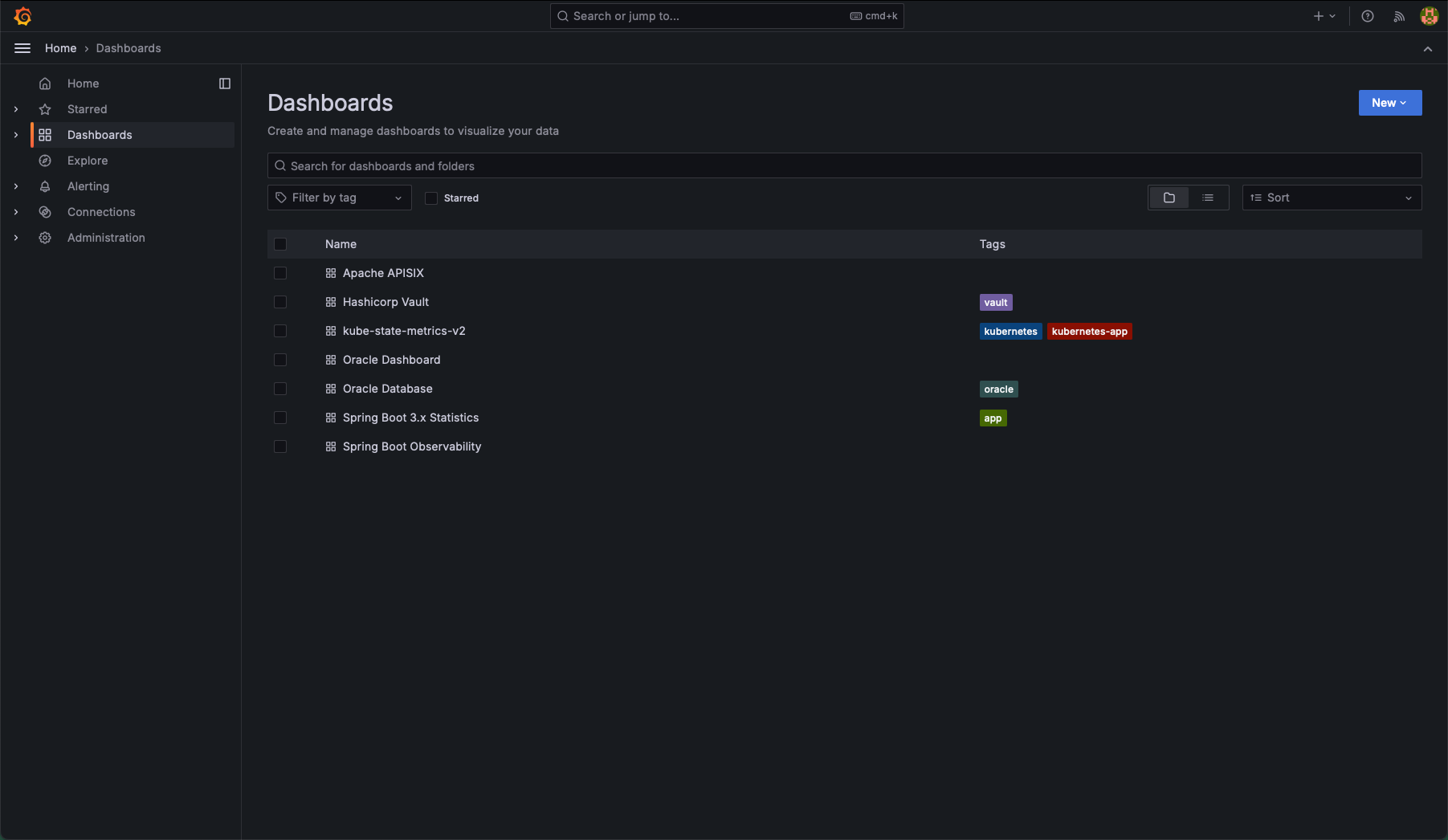Click the Starred star icon in sidebar
Image resolution: width=1448 pixels, height=840 pixels.
point(45,109)
